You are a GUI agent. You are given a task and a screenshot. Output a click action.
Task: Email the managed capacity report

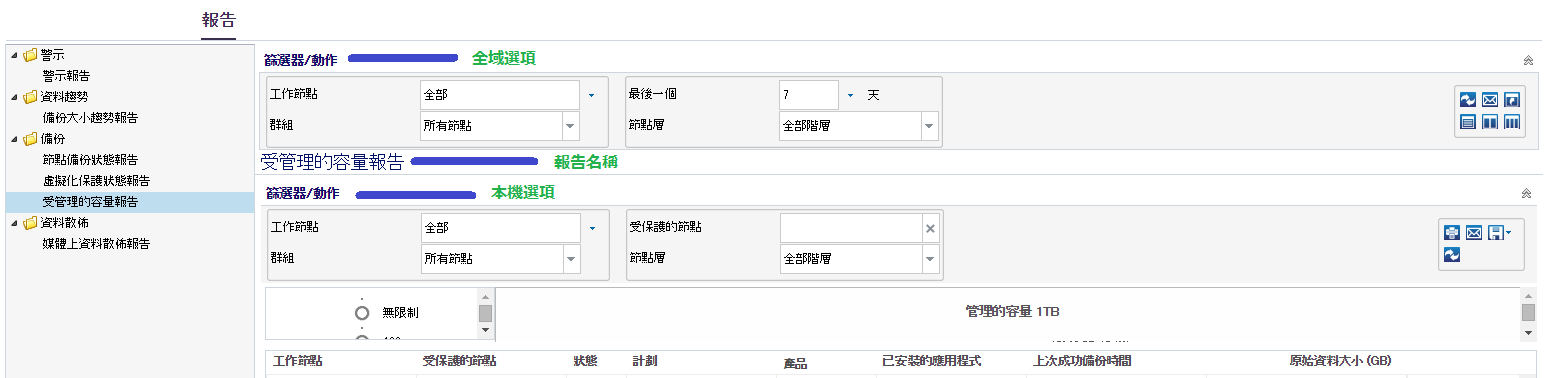click(1473, 232)
